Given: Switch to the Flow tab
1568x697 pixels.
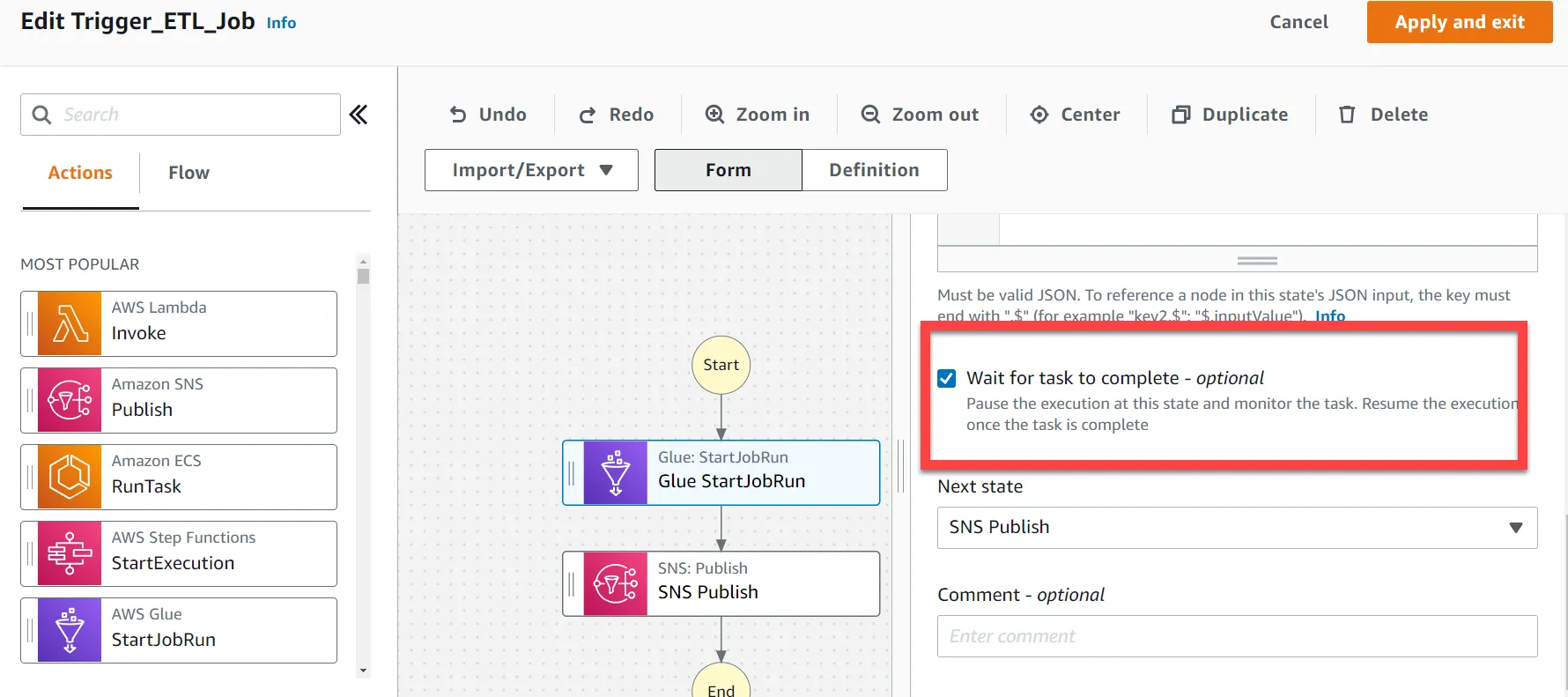Looking at the screenshot, I should (189, 173).
